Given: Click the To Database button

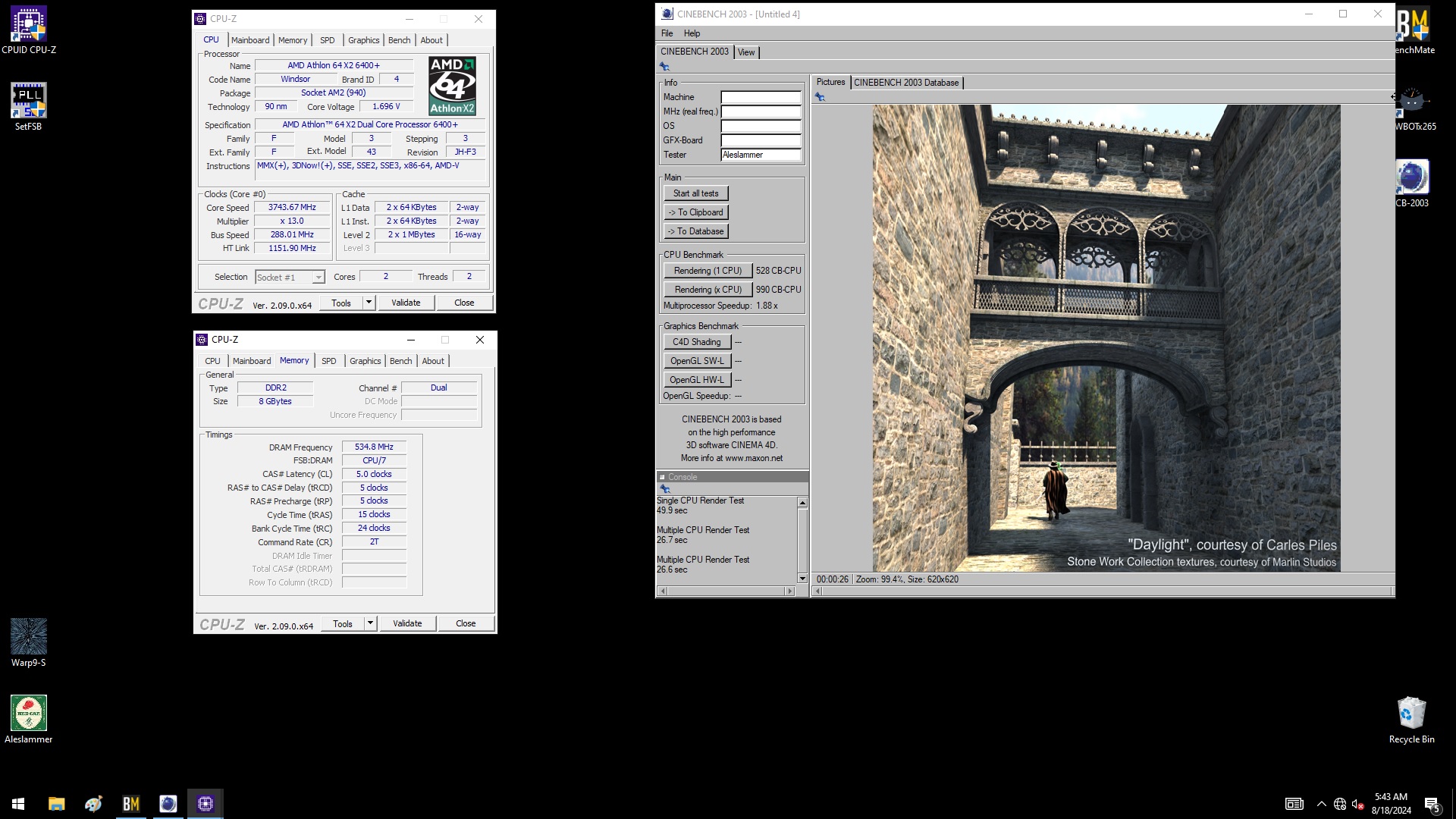Looking at the screenshot, I should tap(695, 231).
